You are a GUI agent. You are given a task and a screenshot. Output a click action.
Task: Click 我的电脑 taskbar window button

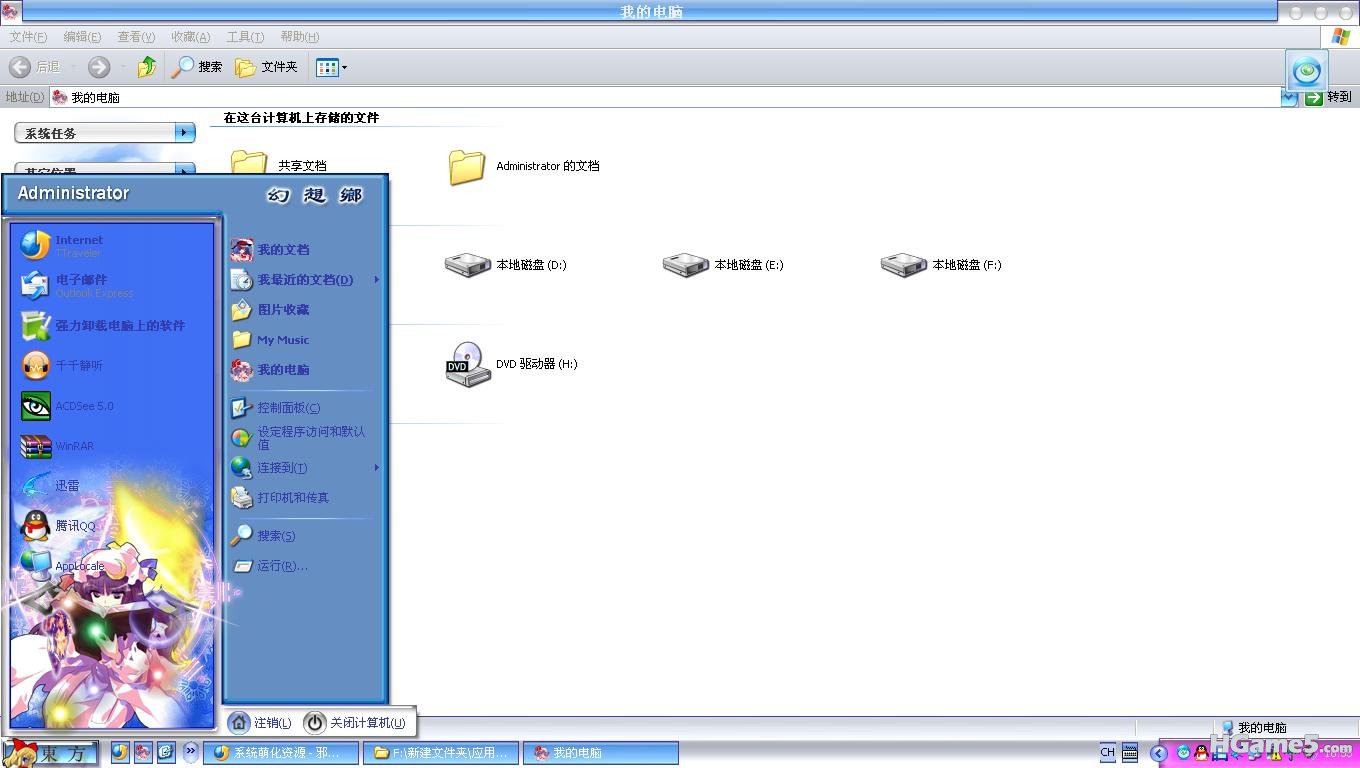[601, 753]
